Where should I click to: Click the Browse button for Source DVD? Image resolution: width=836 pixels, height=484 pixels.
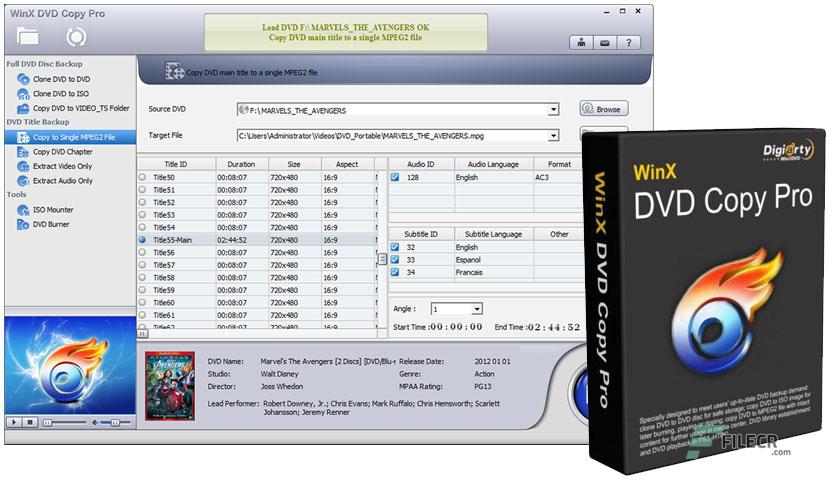pos(604,109)
